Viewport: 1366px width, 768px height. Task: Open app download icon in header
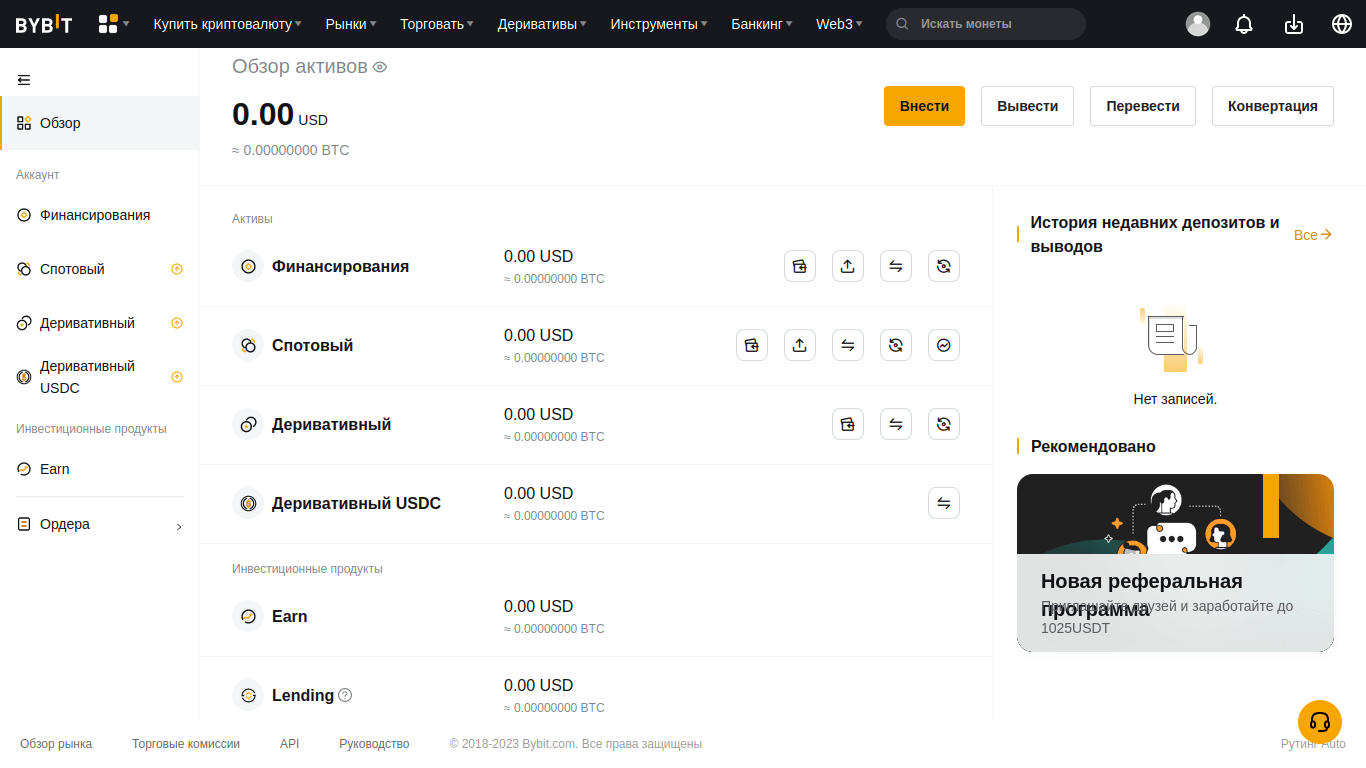click(1293, 24)
